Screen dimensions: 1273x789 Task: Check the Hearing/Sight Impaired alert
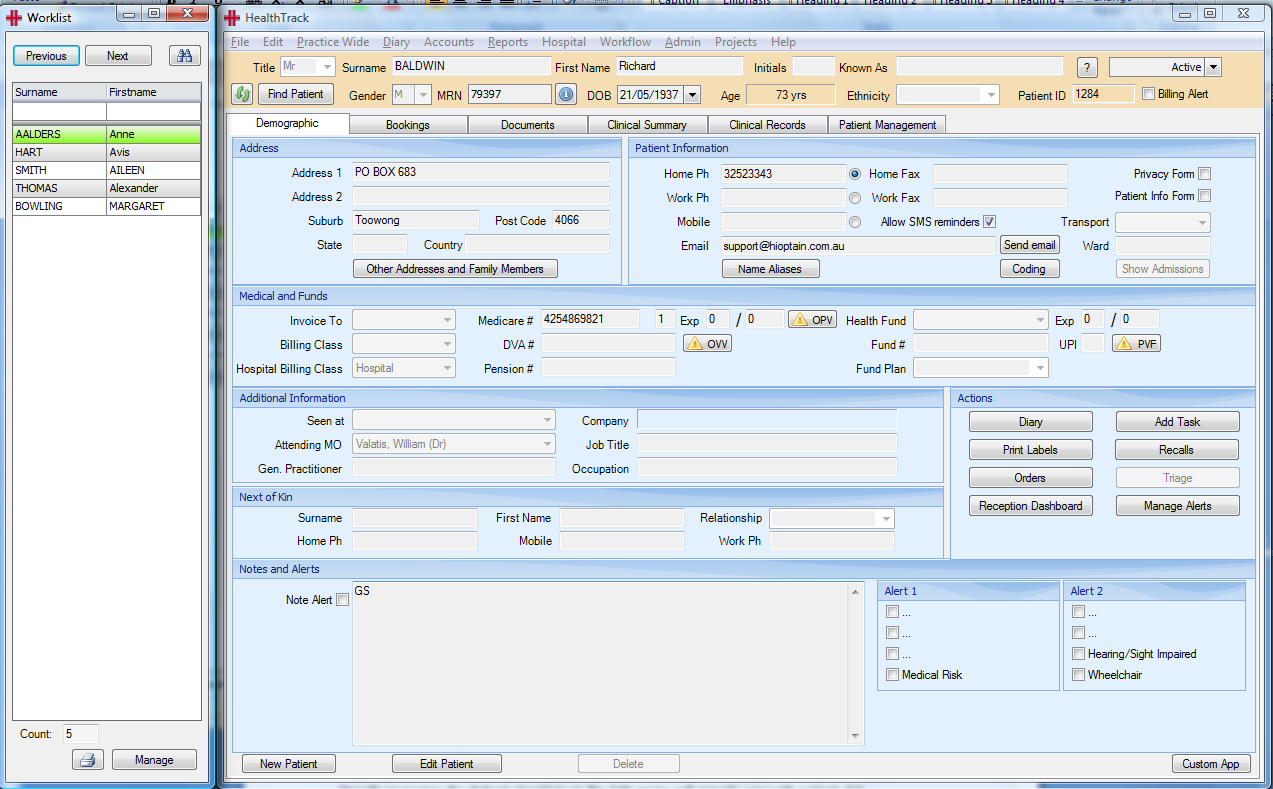[x=1078, y=654]
